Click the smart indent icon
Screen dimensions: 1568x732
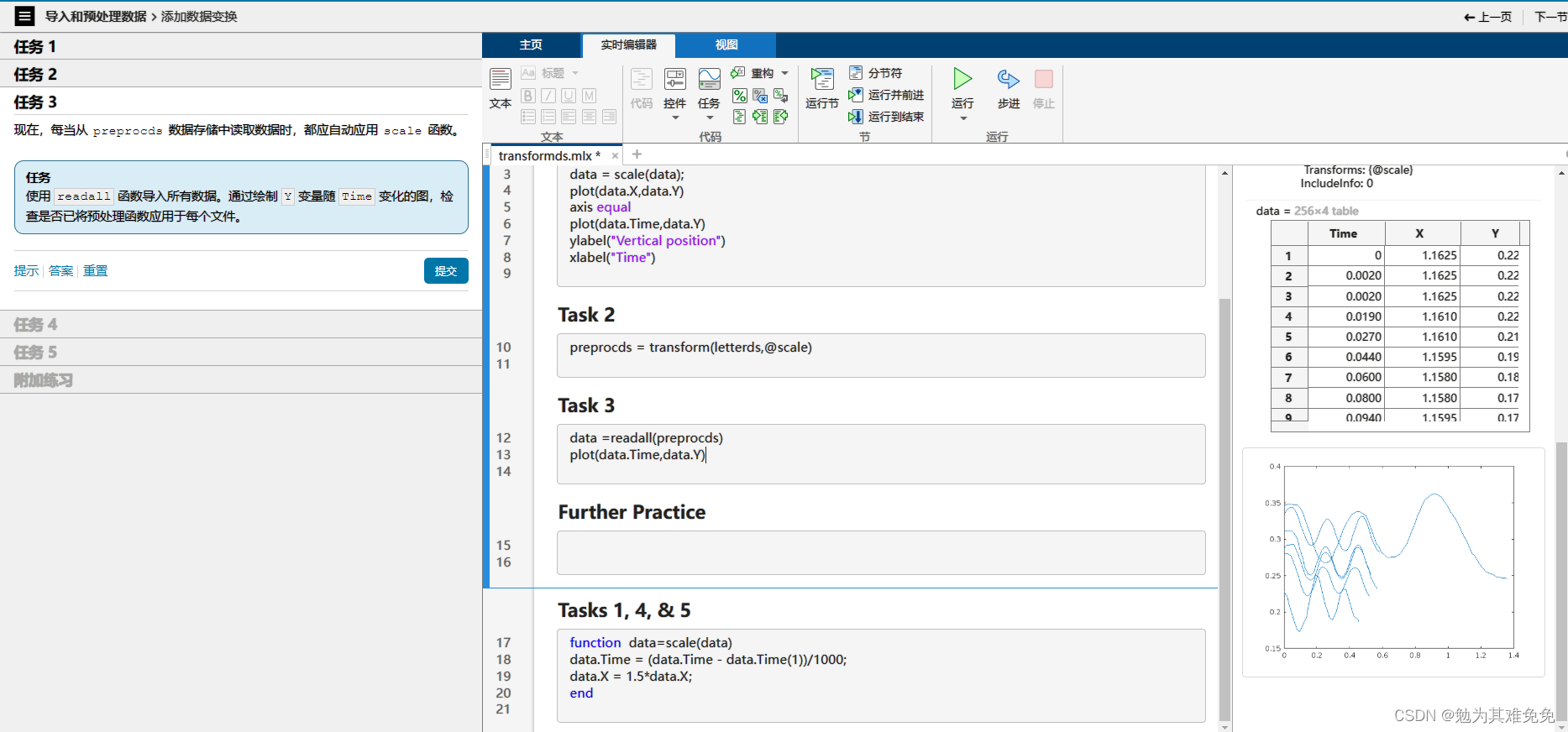739,117
